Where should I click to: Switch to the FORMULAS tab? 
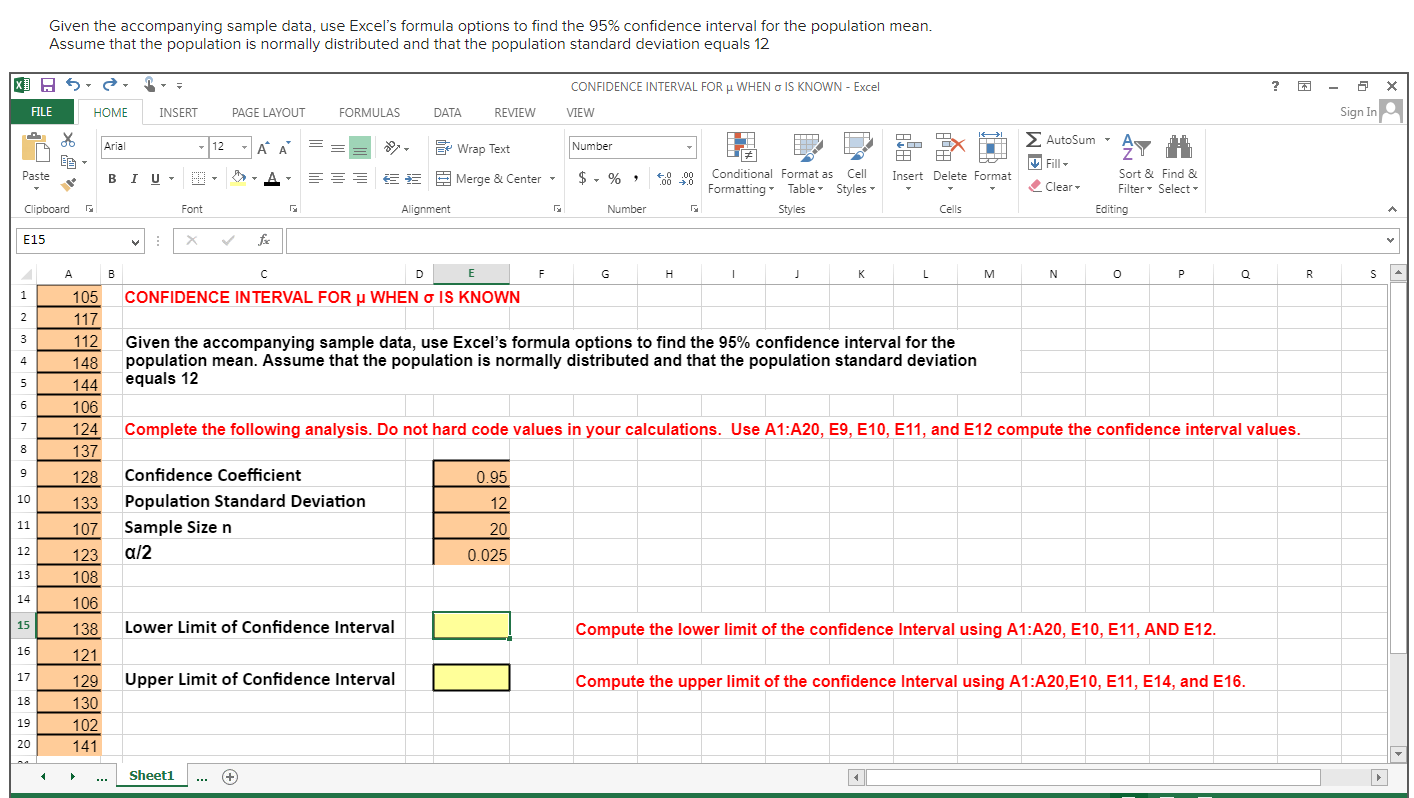coord(369,112)
